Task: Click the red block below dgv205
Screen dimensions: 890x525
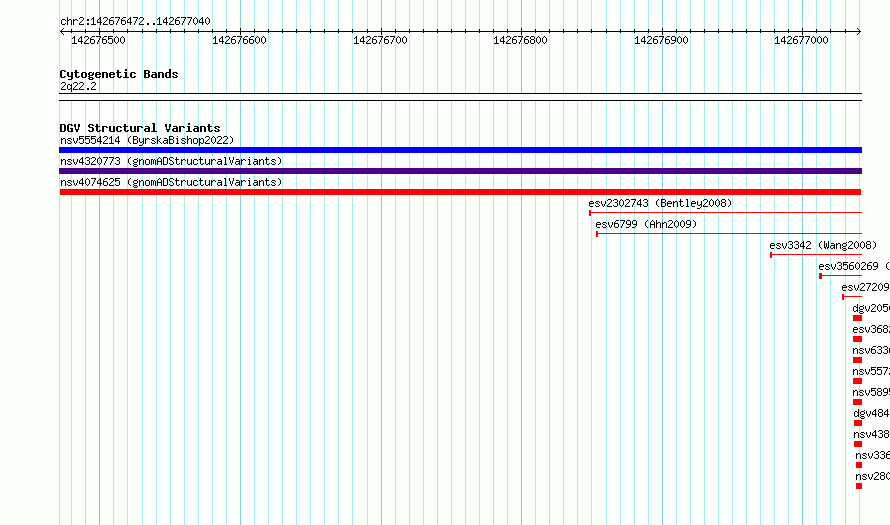Action: (858, 318)
